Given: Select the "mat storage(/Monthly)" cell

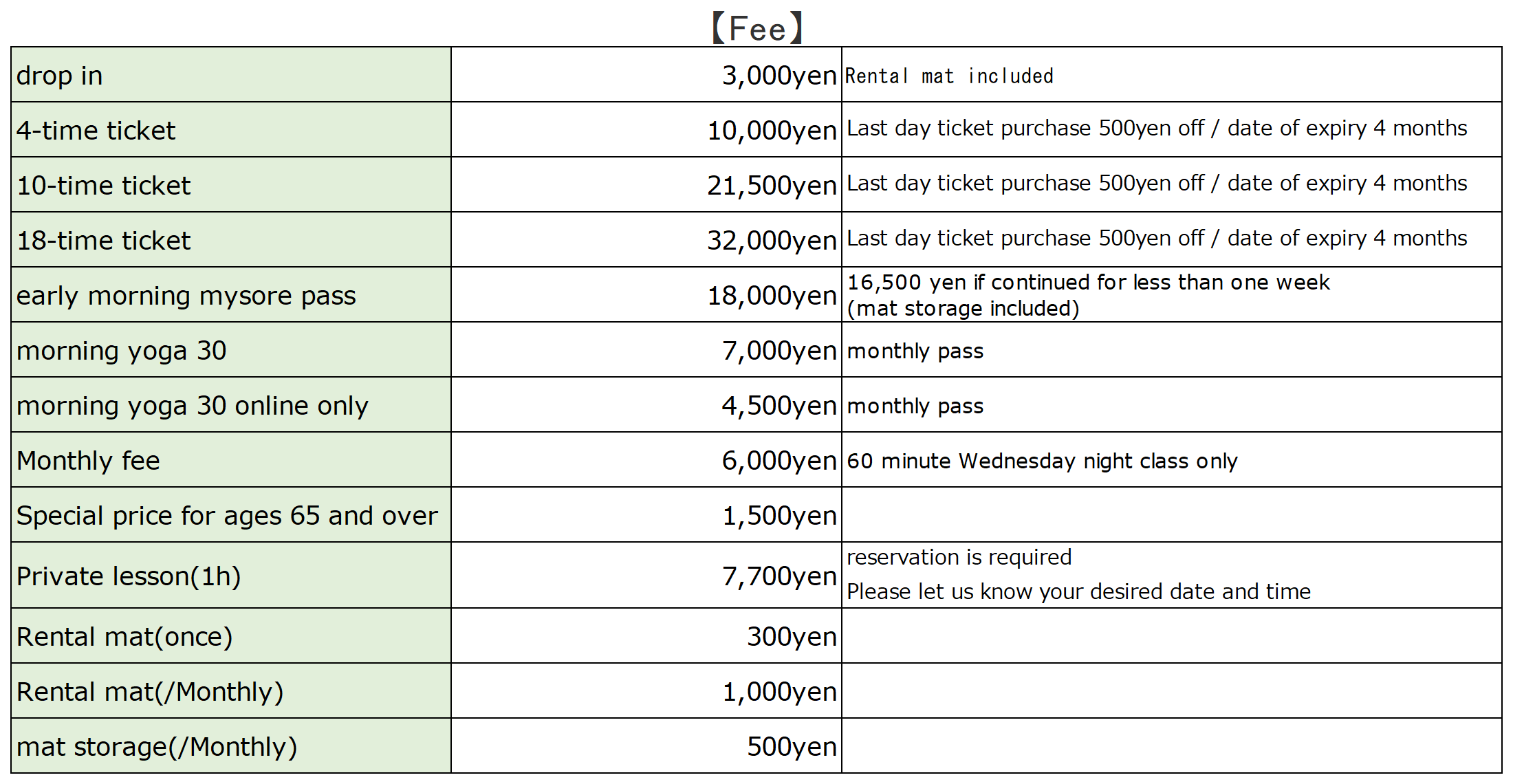Looking at the screenshot, I should coord(157,747).
